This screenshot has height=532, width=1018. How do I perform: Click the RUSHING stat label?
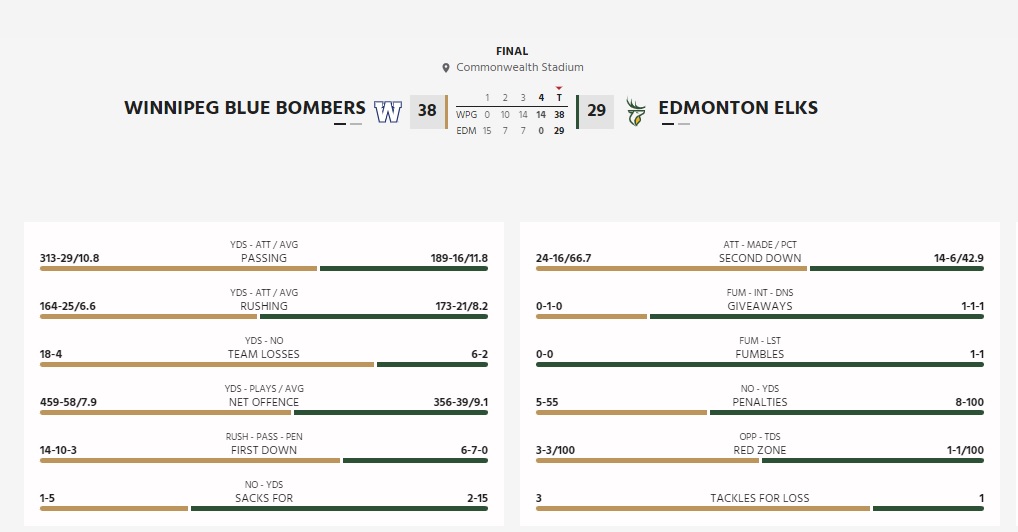(x=264, y=306)
